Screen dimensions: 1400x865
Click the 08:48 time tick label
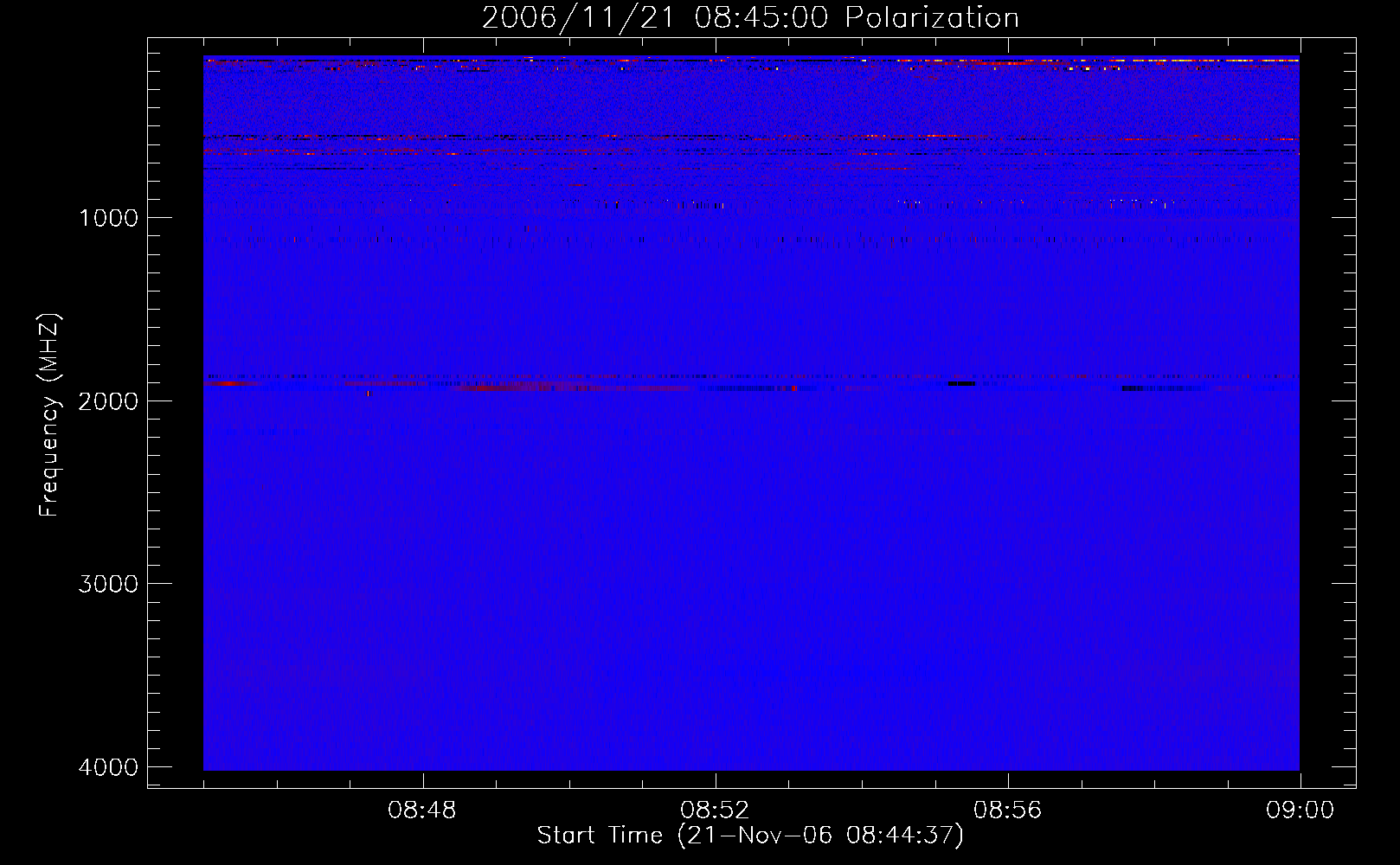coord(422,811)
